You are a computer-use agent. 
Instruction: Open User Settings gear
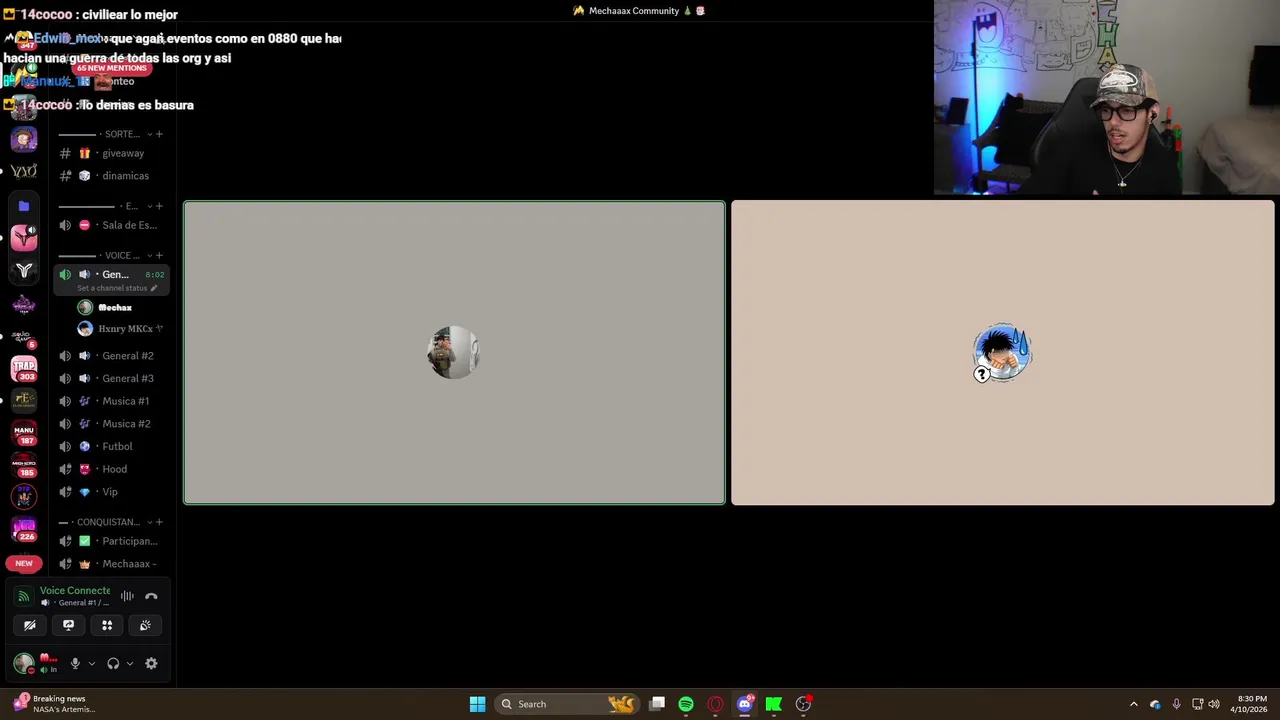[151, 663]
